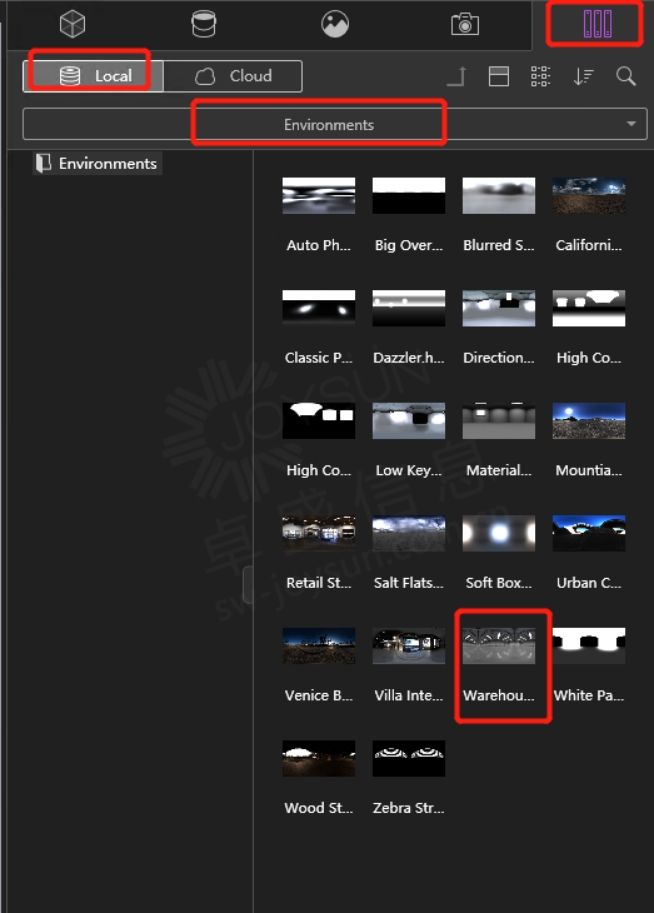Screen dimensions: 654x913
Task: Switch to the Local library
Action: tap(93, 76)
